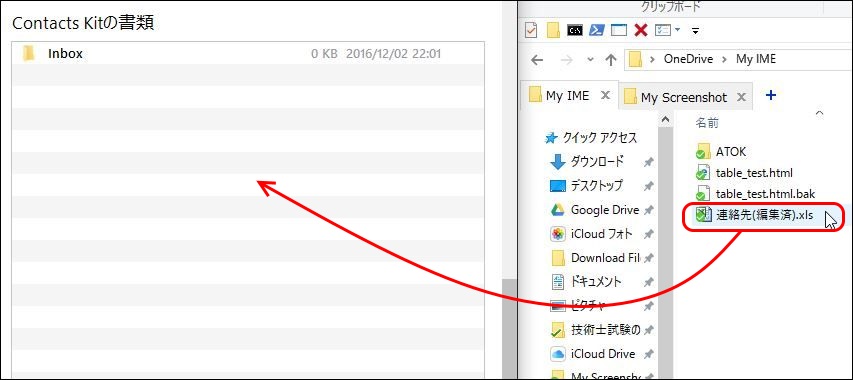Open the Customize Quick Access Toolbar menu
Image resolution: width=853 pixels, height=380 pixels.
pos(695,31)
